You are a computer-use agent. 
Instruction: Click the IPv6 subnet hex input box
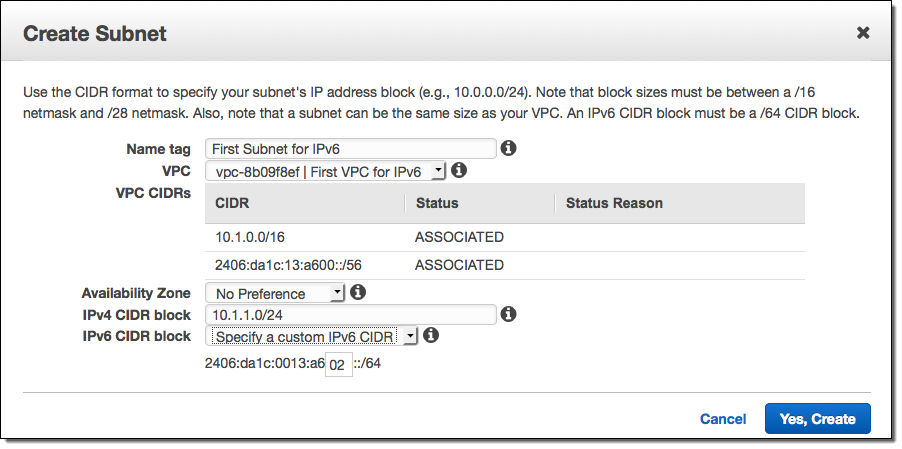pos(339,365)
